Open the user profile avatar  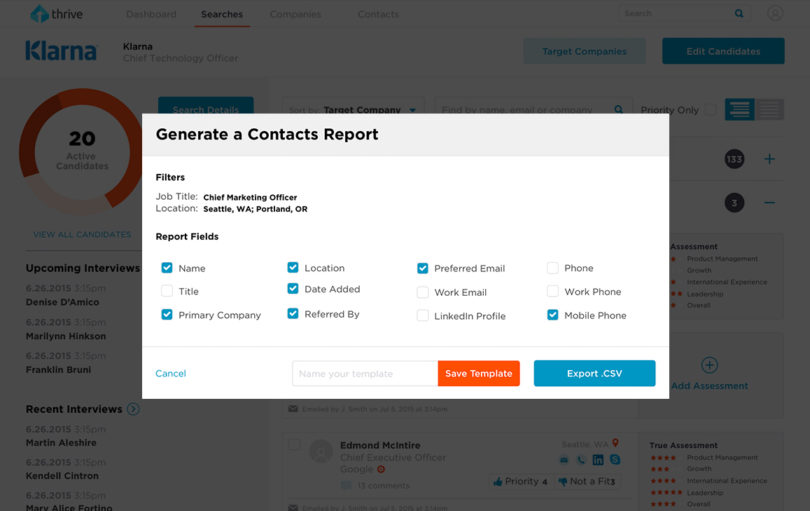775,13
